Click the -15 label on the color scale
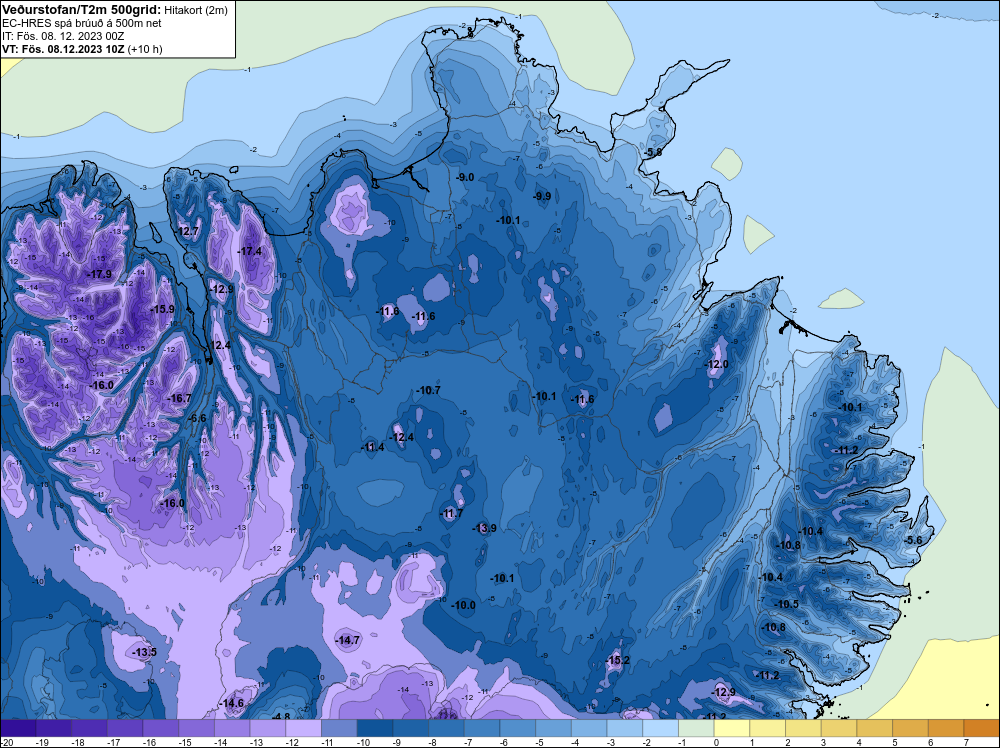 185,742
